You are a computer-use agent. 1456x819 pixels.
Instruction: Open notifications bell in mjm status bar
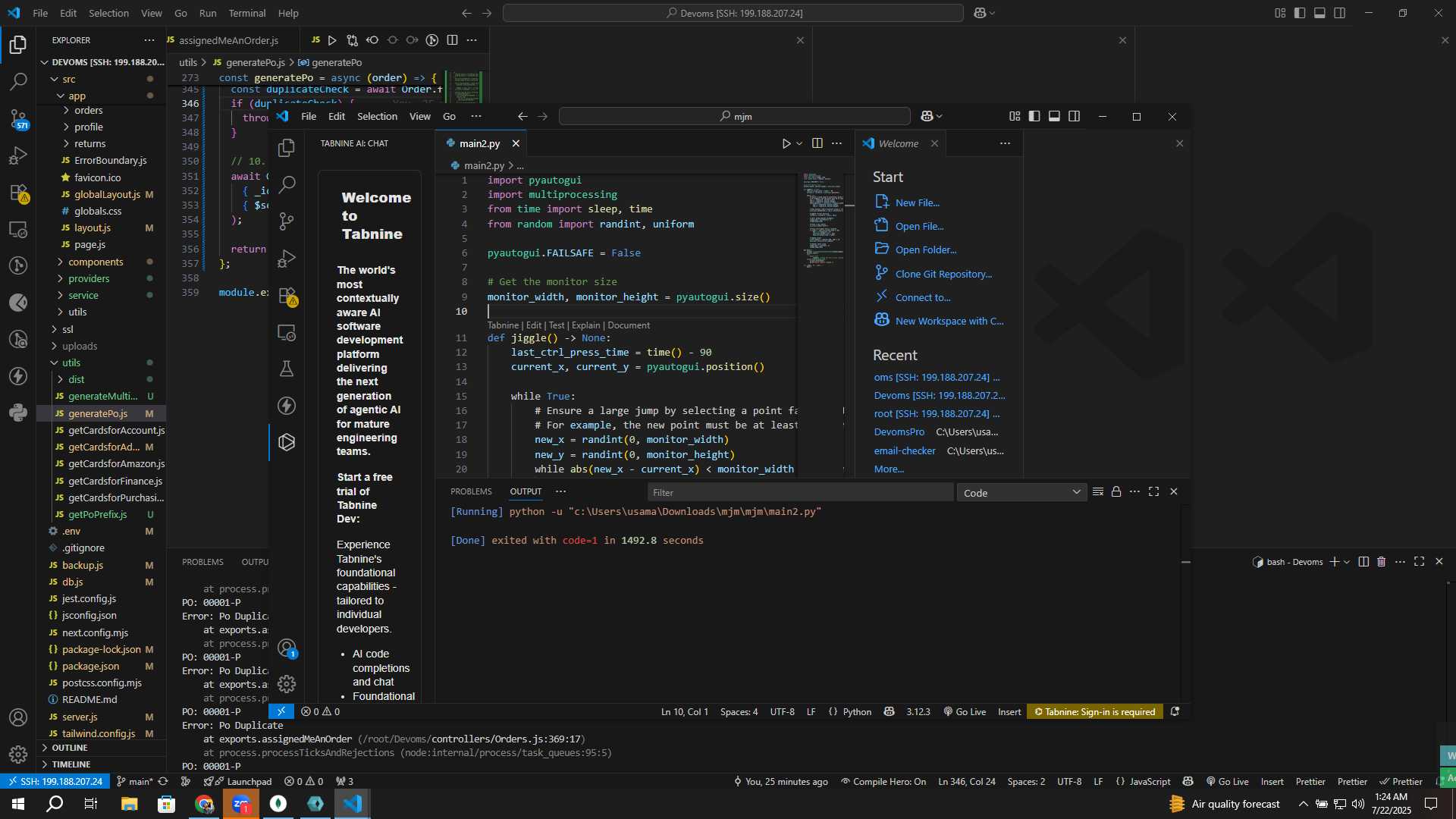(1175, 712)
